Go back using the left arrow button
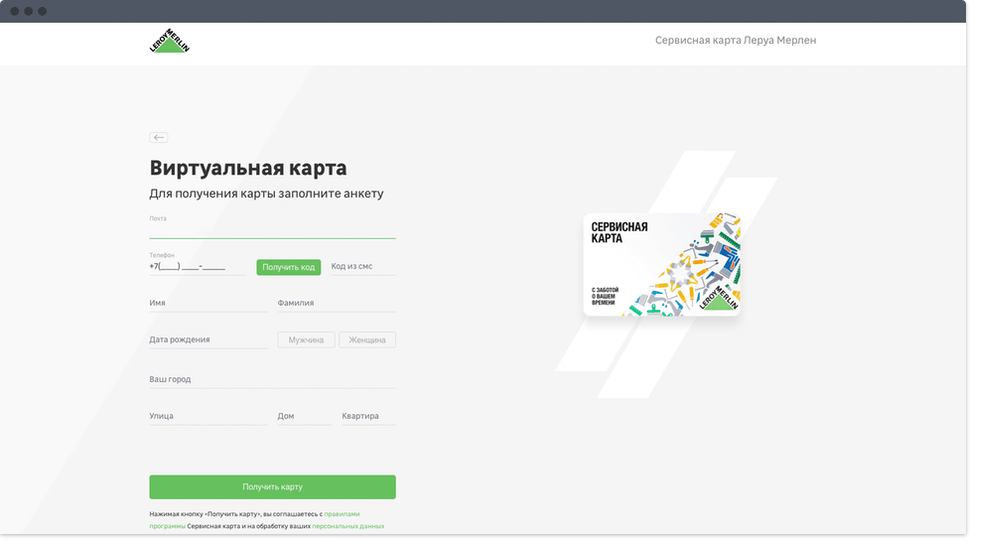993x542 pixels. (158, 137)
